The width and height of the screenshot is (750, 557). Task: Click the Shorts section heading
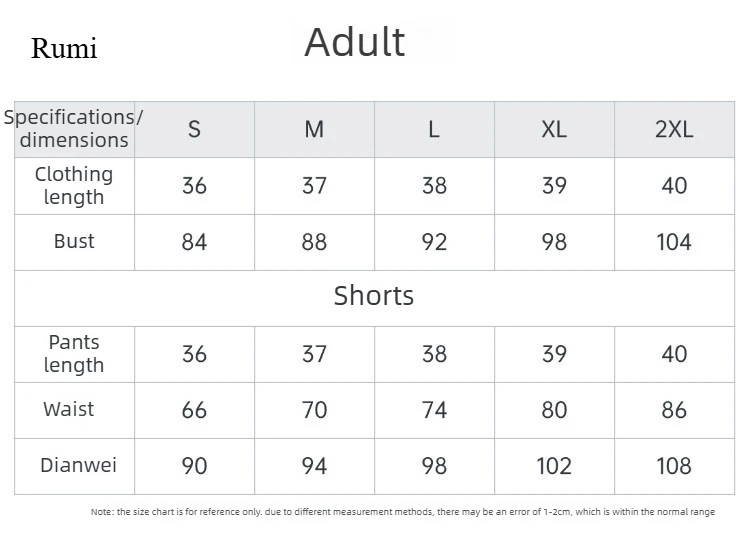tap(374, 295)
